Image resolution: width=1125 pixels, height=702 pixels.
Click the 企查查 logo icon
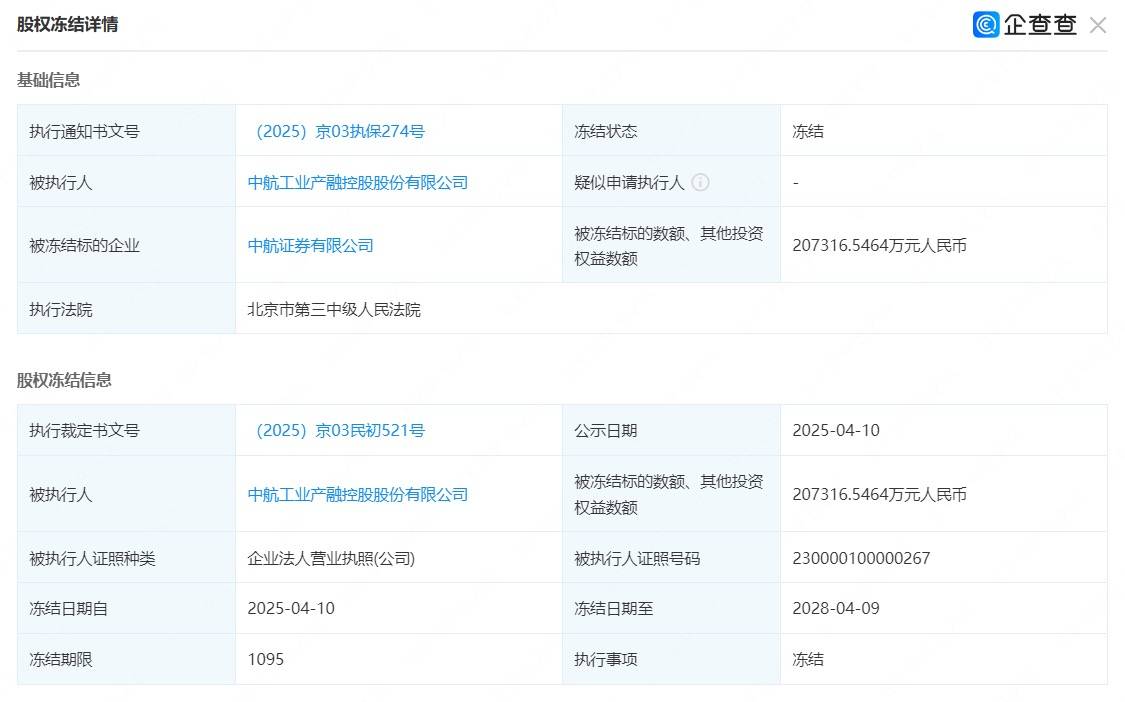click(x=986, y=24)
